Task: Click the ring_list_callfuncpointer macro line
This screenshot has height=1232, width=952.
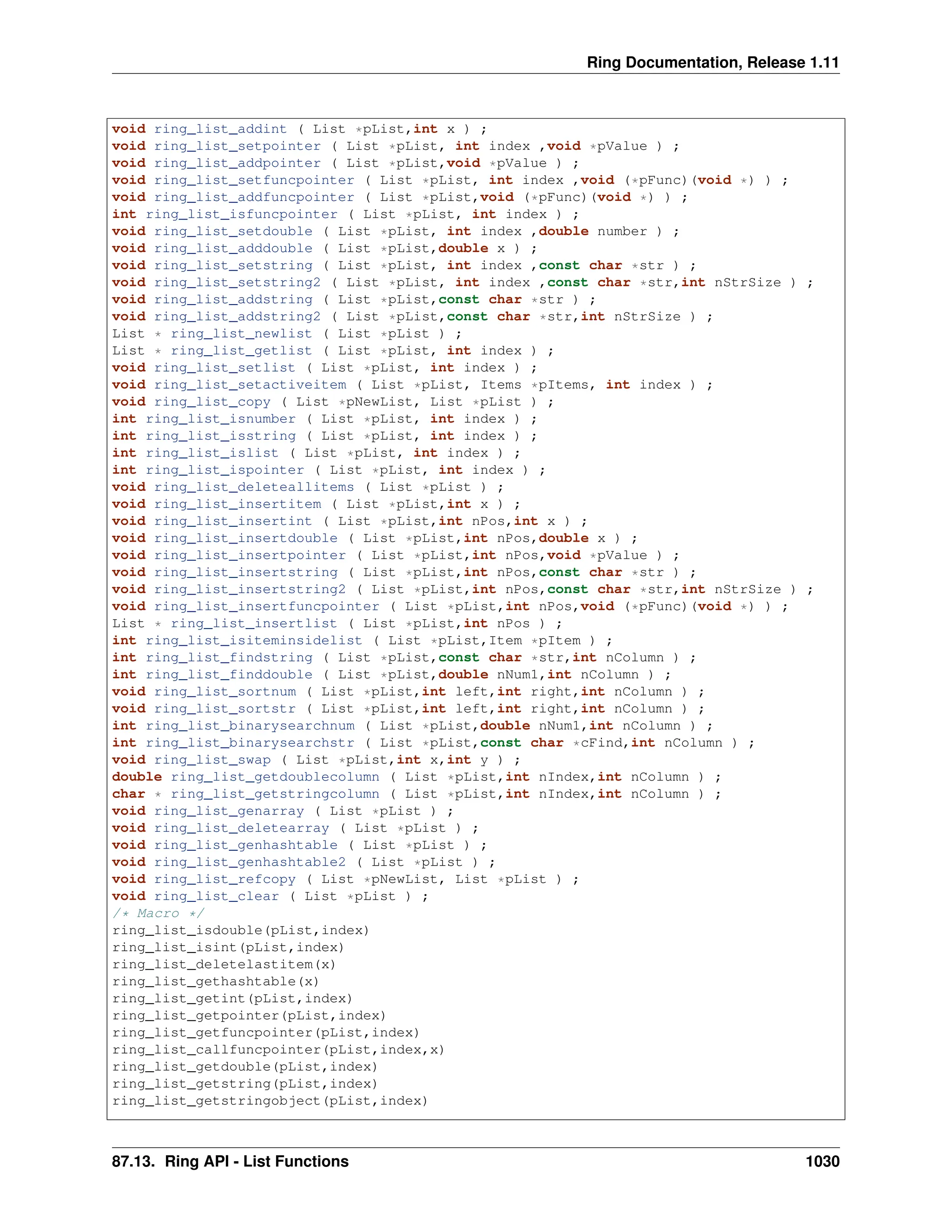Action: tap(278, 1050)
